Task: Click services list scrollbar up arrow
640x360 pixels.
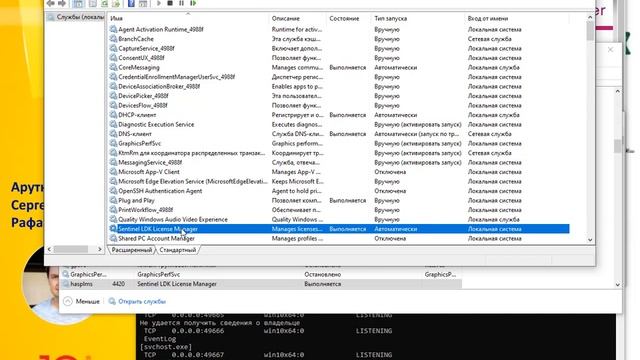Action: [590, 18]
